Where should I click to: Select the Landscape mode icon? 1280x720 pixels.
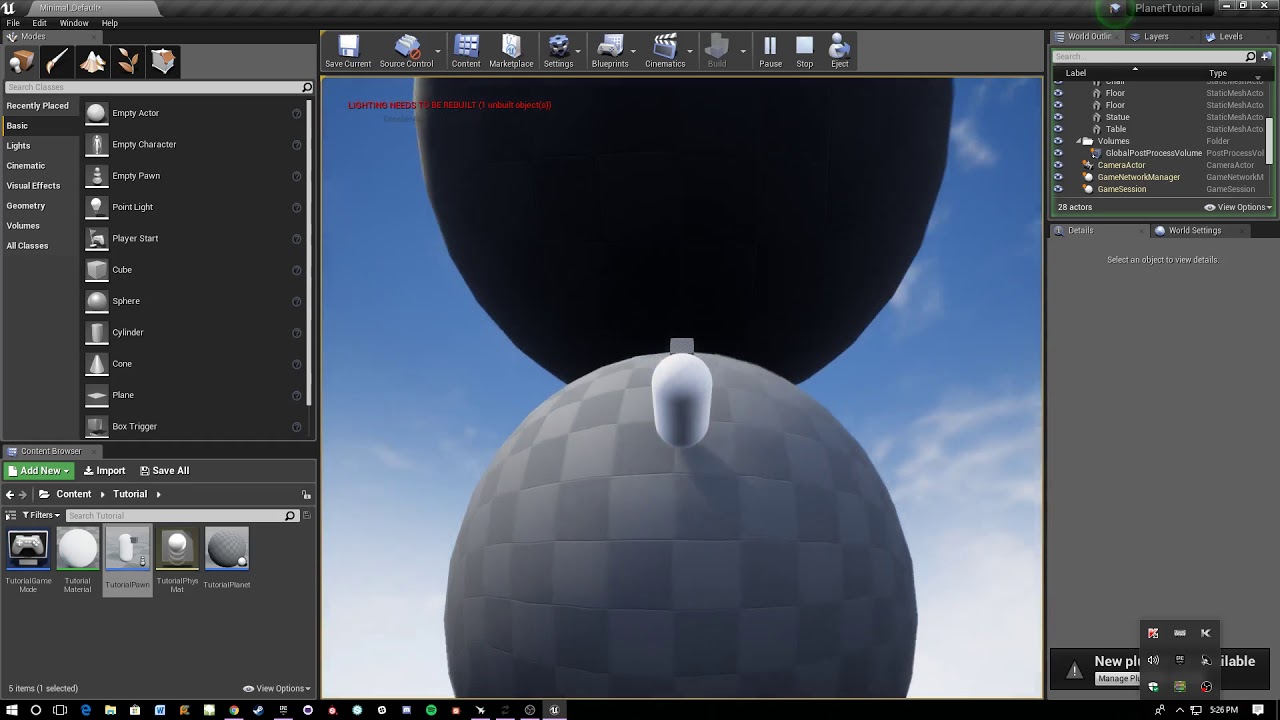click(93, 62)
